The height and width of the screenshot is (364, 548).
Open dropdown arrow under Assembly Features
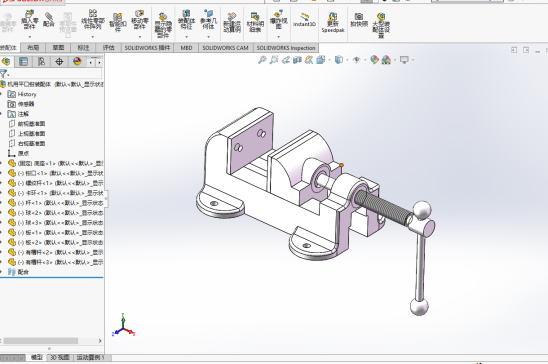pos(186,36)
